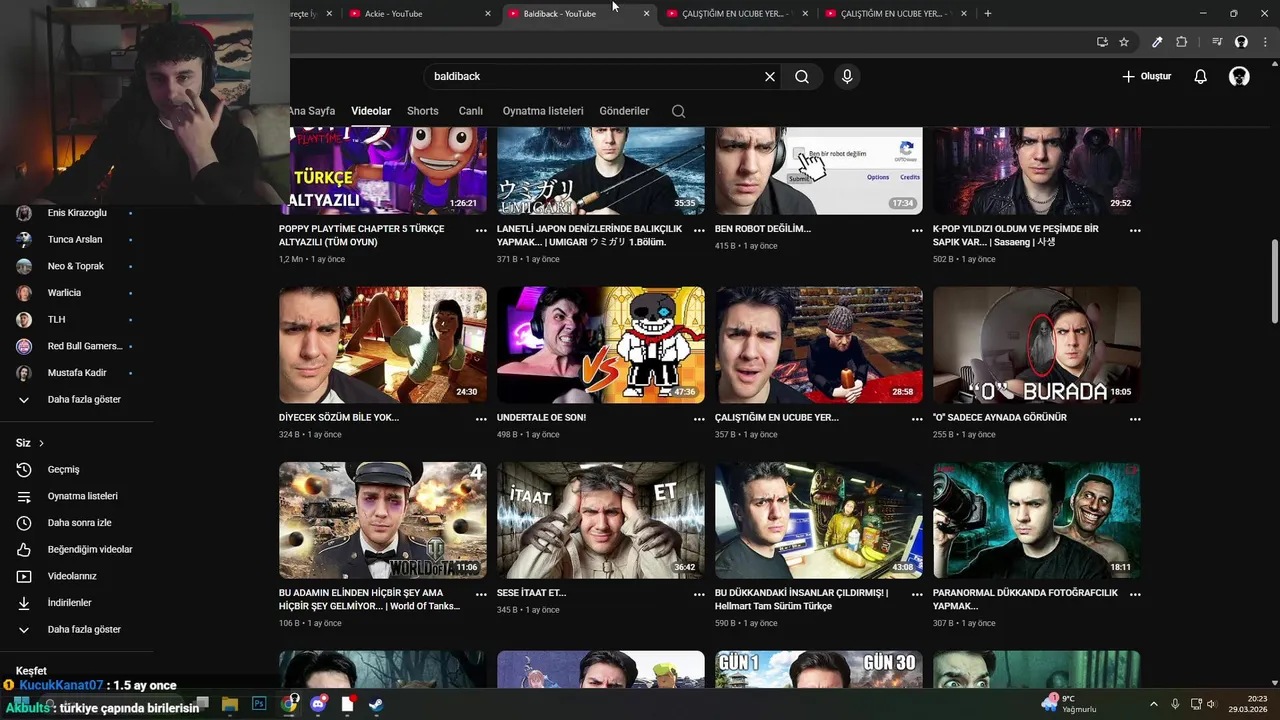
Task: Open the World of Tanks video thumbnail
Action: pos(383,520)
